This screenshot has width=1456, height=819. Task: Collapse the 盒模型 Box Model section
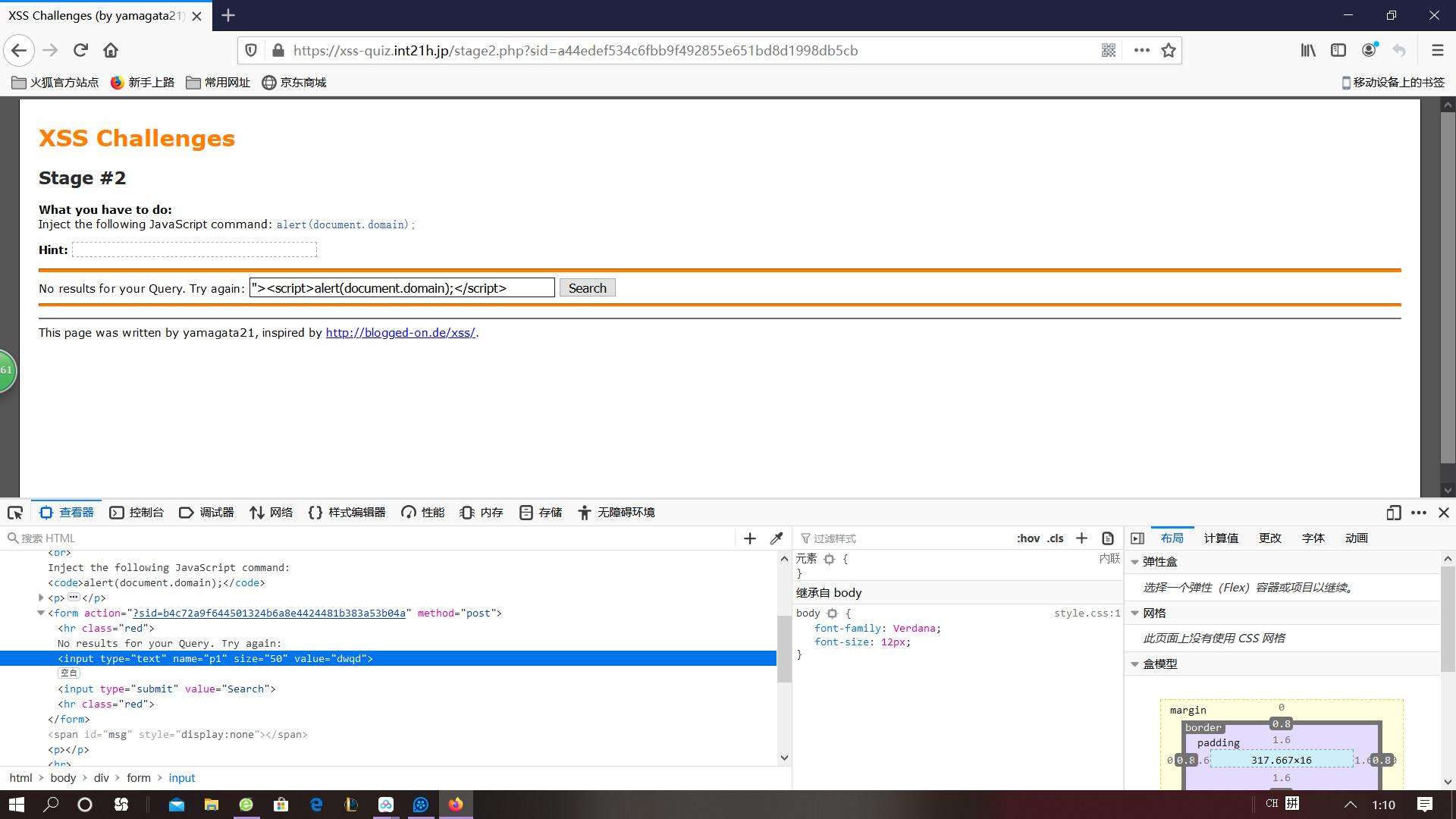pos(1135,664)
